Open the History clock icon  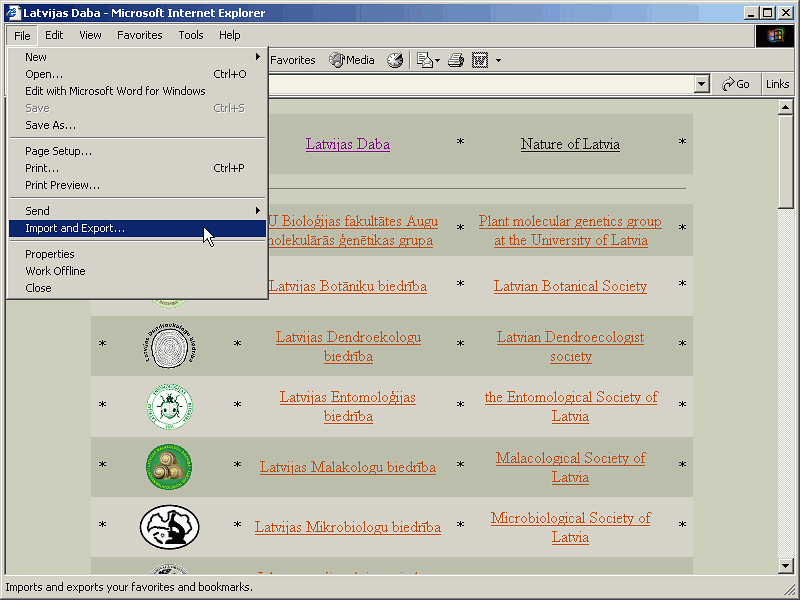[x=395, y=60]
